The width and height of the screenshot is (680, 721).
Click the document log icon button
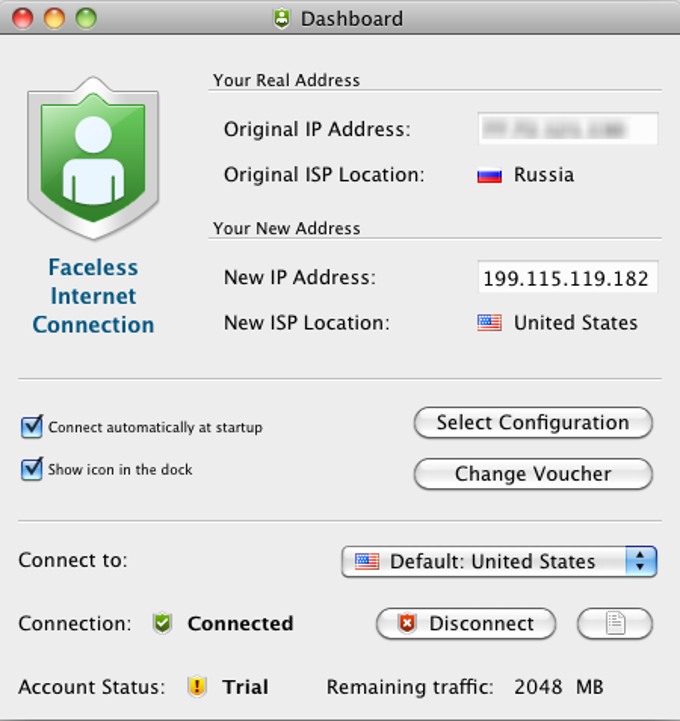click(x=615, y=624)
